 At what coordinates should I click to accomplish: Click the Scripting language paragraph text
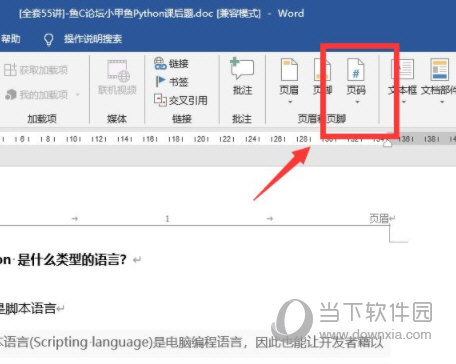[x=192, y=342]
